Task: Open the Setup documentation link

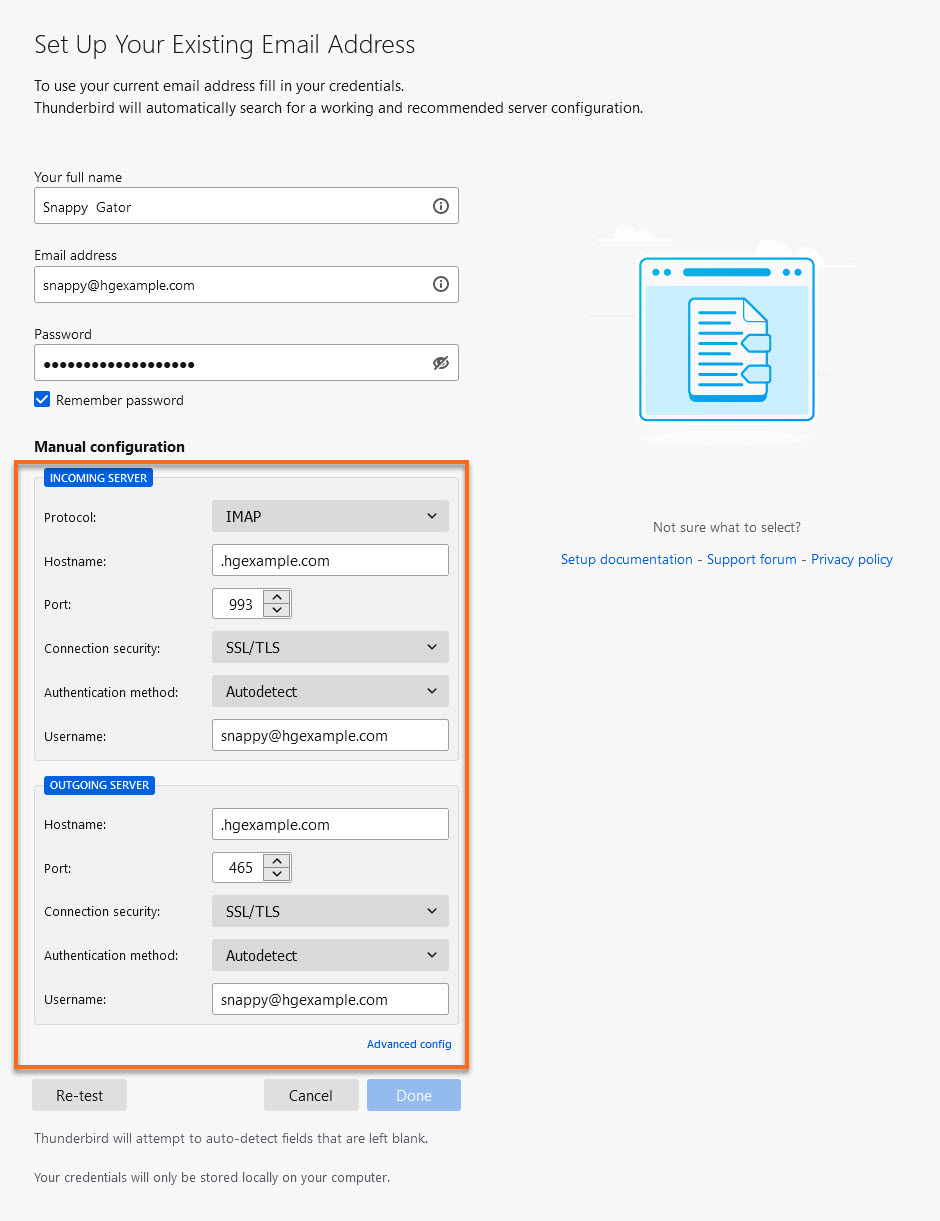Action: coord(626,559)
